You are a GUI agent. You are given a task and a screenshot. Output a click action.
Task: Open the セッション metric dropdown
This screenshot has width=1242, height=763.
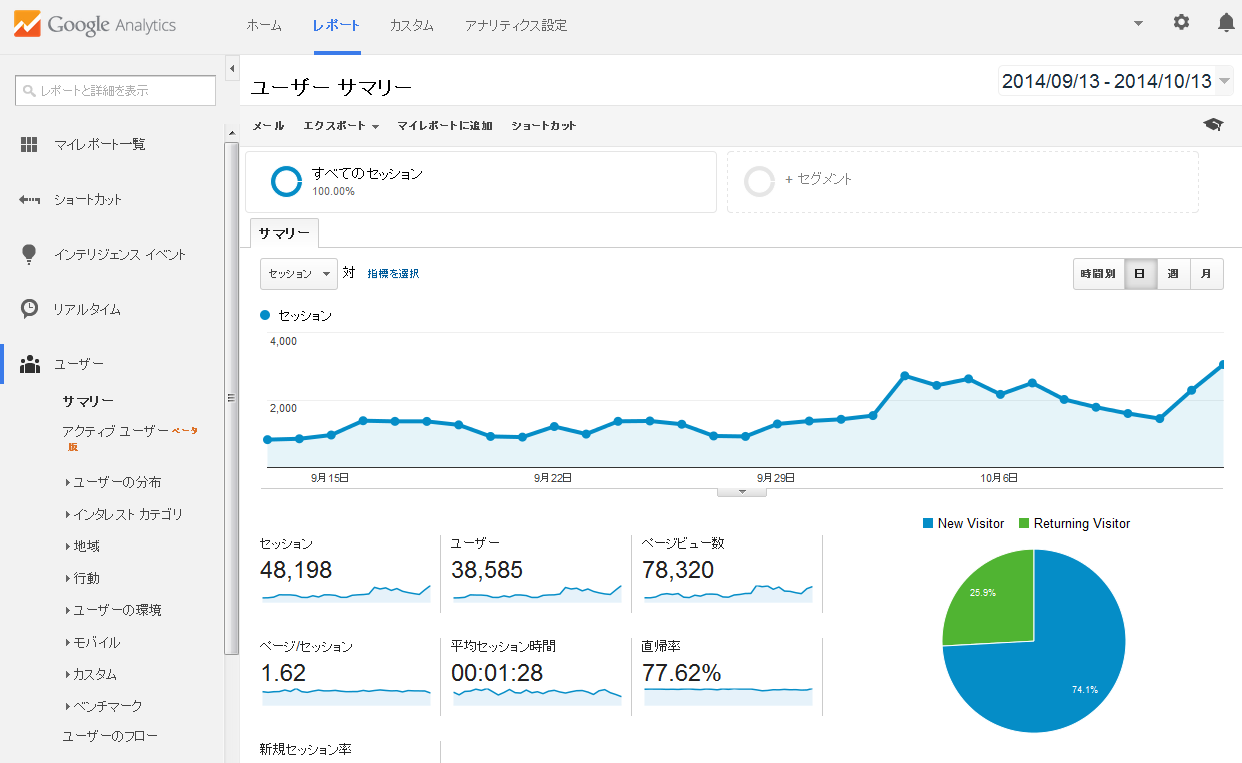tap(298, 274)
